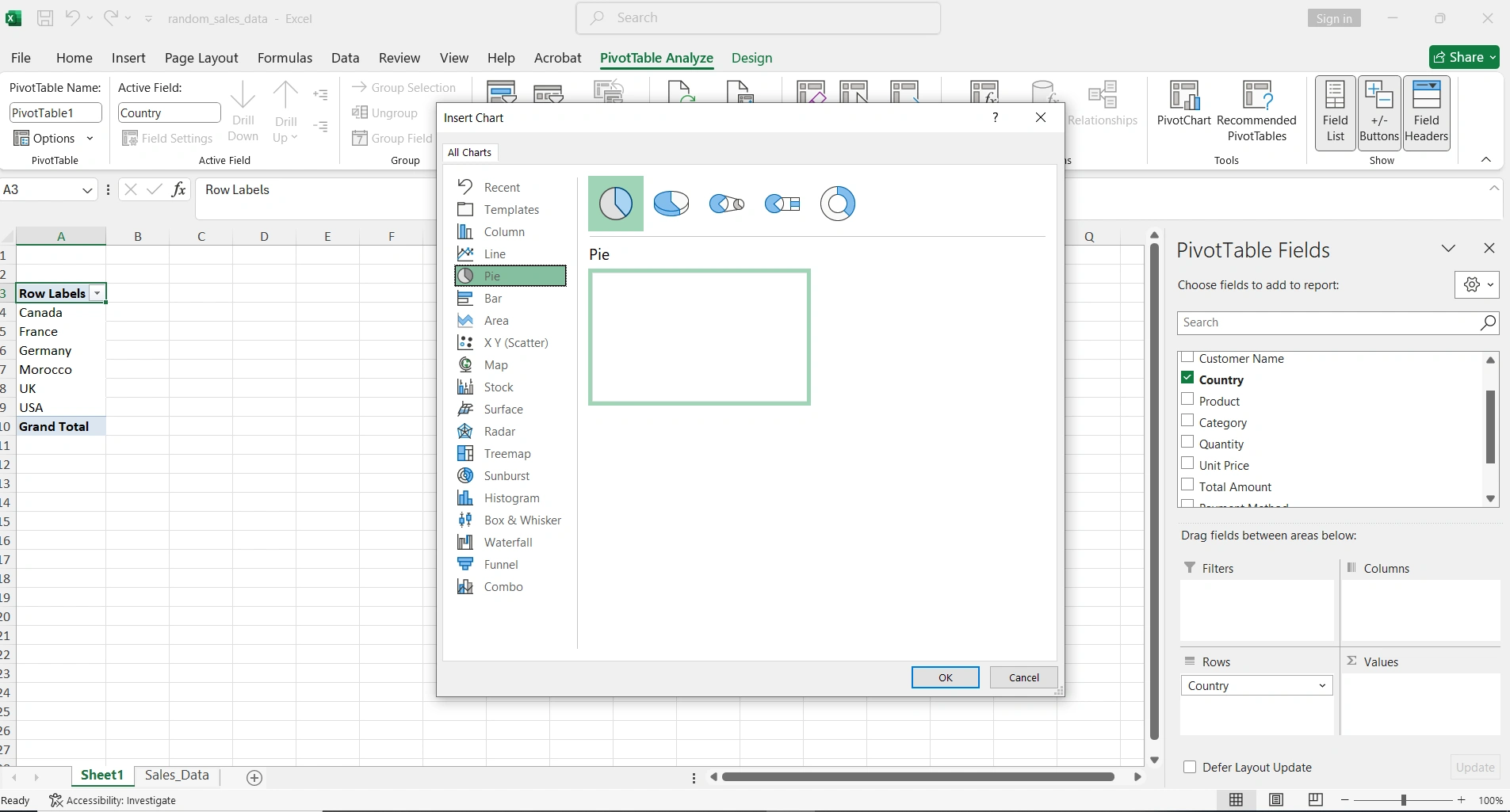Image resolution: width=1510 pixels, height=812 pixels.
Task: Click Zoom In on the zoom slider
Action: point(1461,800)
